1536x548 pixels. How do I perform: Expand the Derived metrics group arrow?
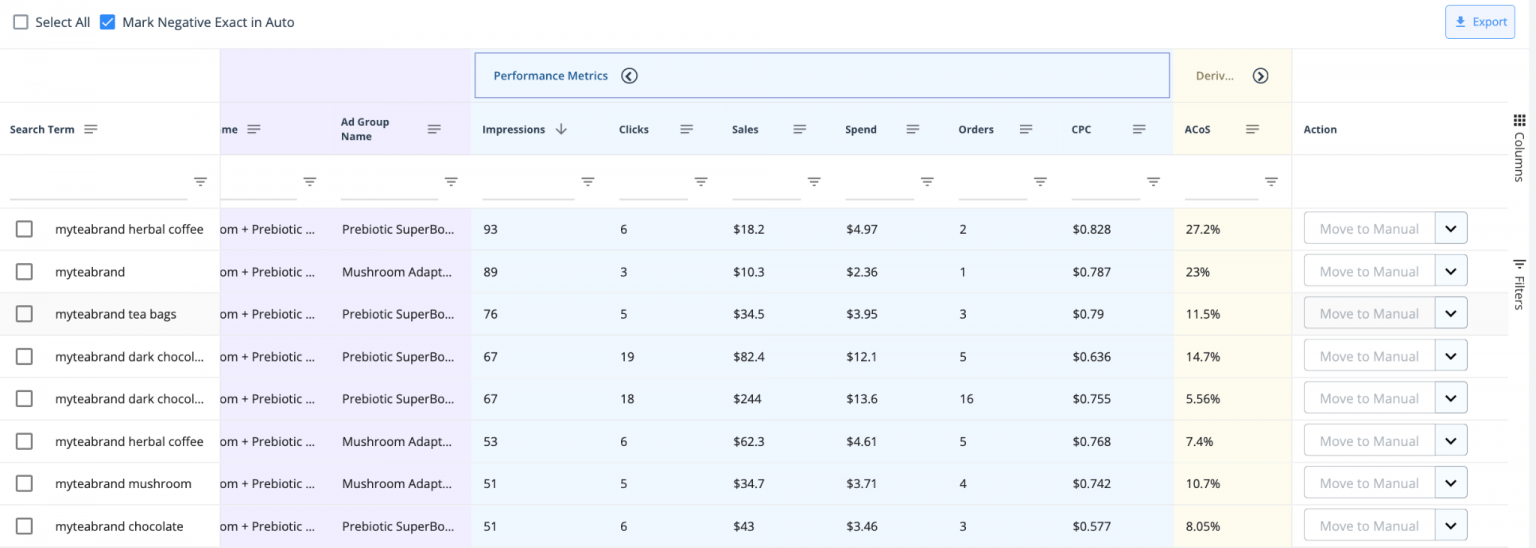point(1260,76)
